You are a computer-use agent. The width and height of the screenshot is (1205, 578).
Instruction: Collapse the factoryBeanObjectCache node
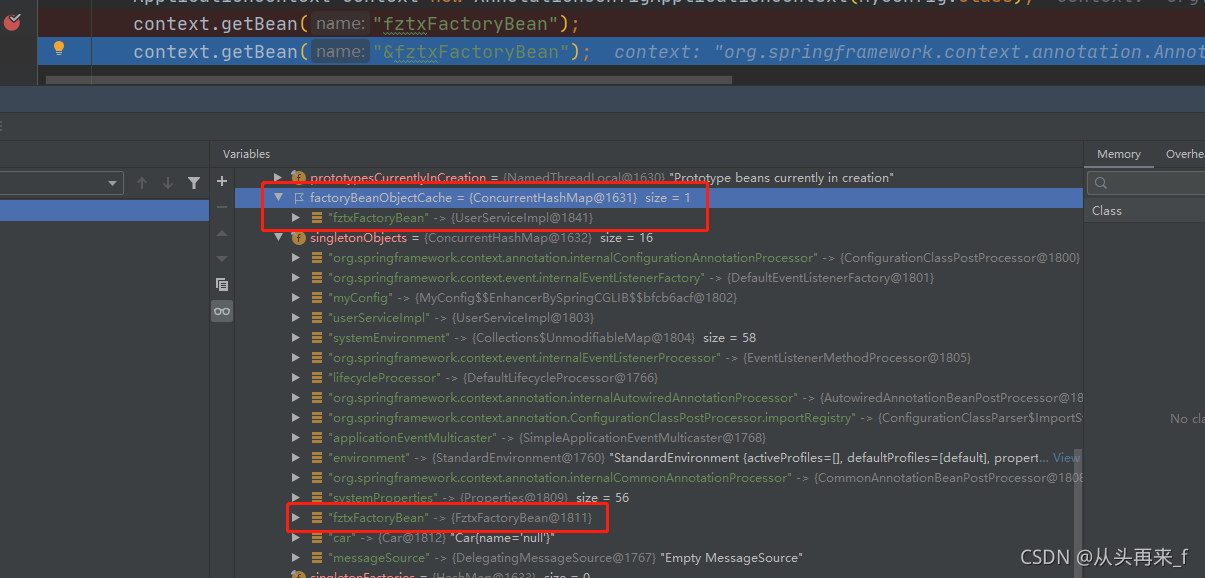click(x=279, y=198)
